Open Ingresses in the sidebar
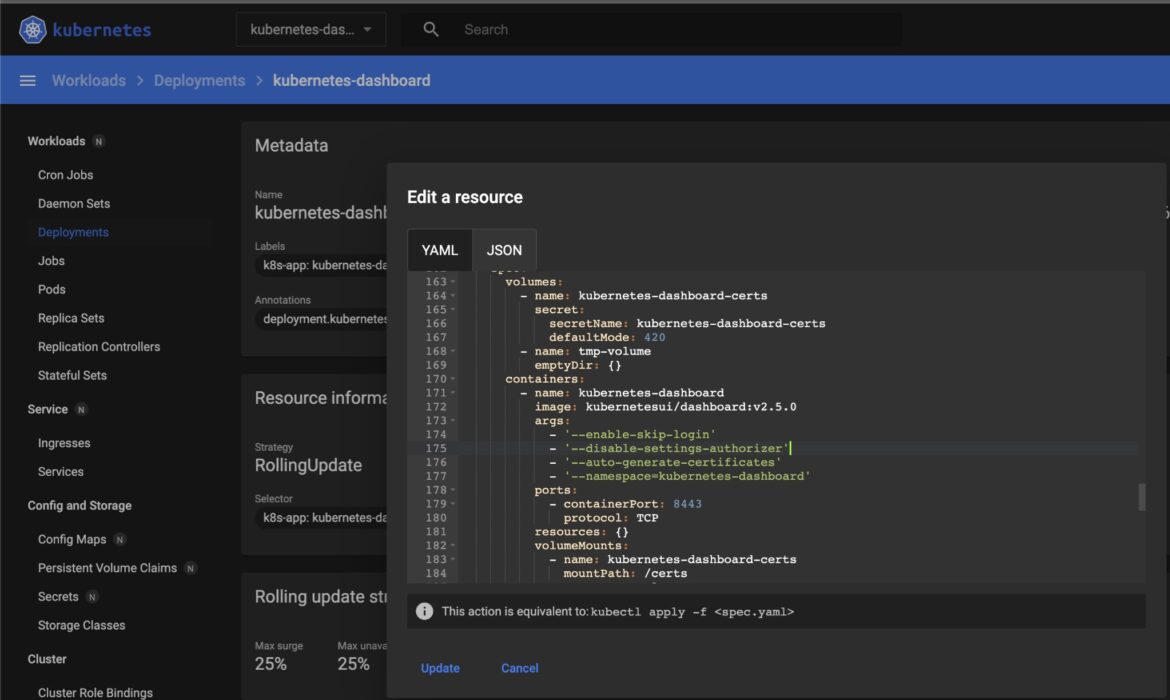Screen dimensions: 1170x700 (64, 443)
